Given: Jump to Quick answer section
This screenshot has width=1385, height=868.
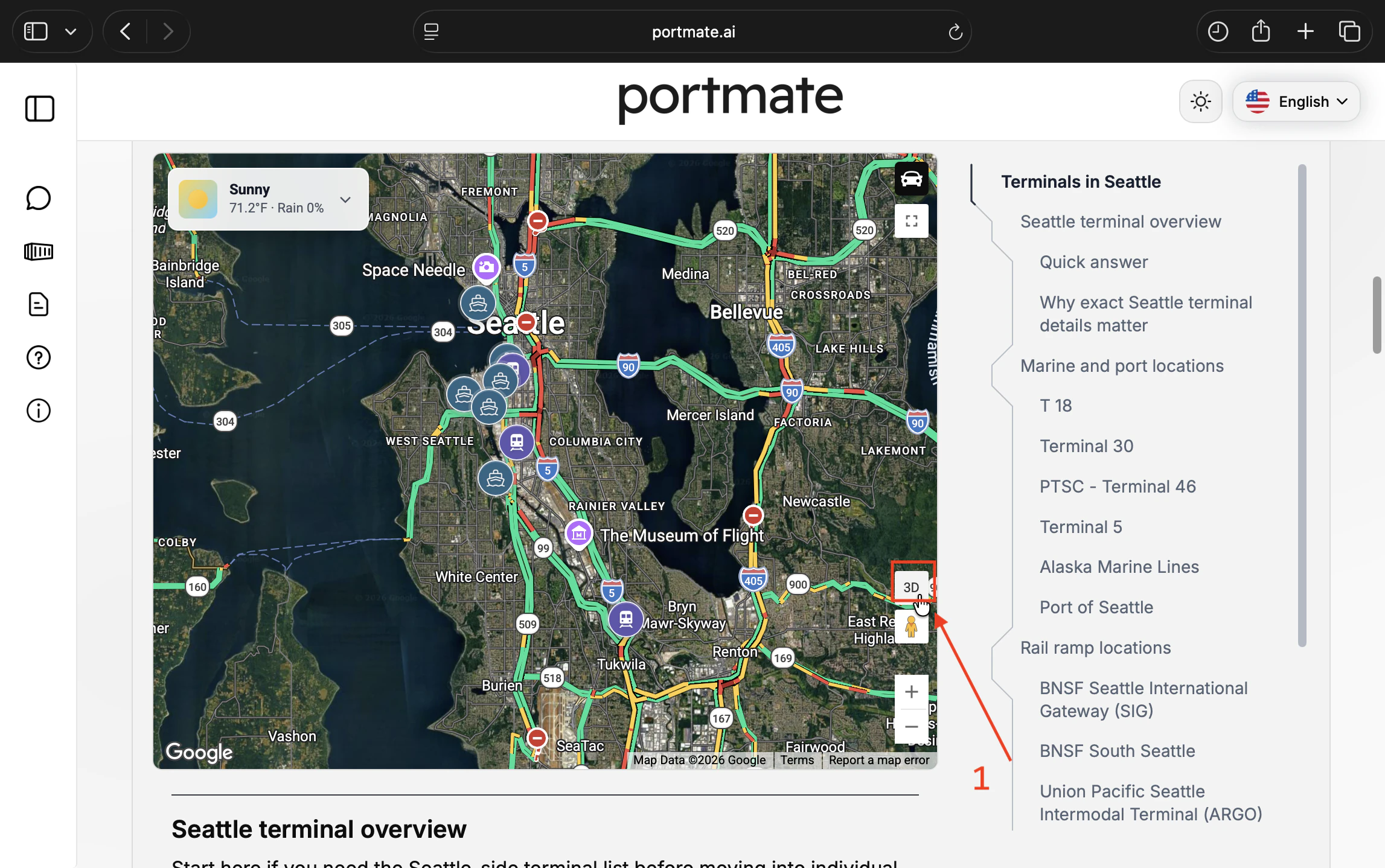Looking at the screenshot, I should [x=1093, y=262].
